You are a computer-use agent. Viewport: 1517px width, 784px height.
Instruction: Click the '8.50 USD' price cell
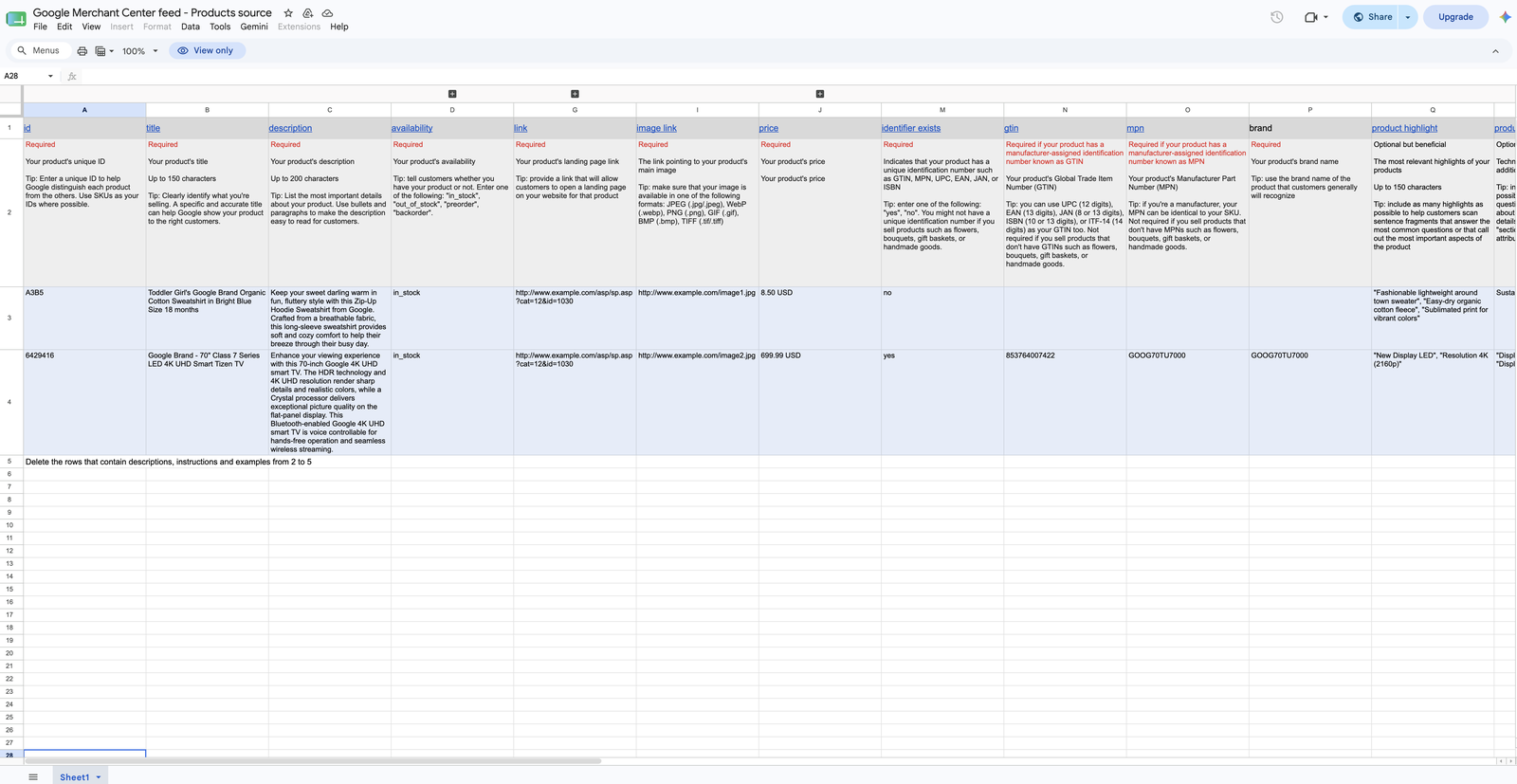coord(820,318)
